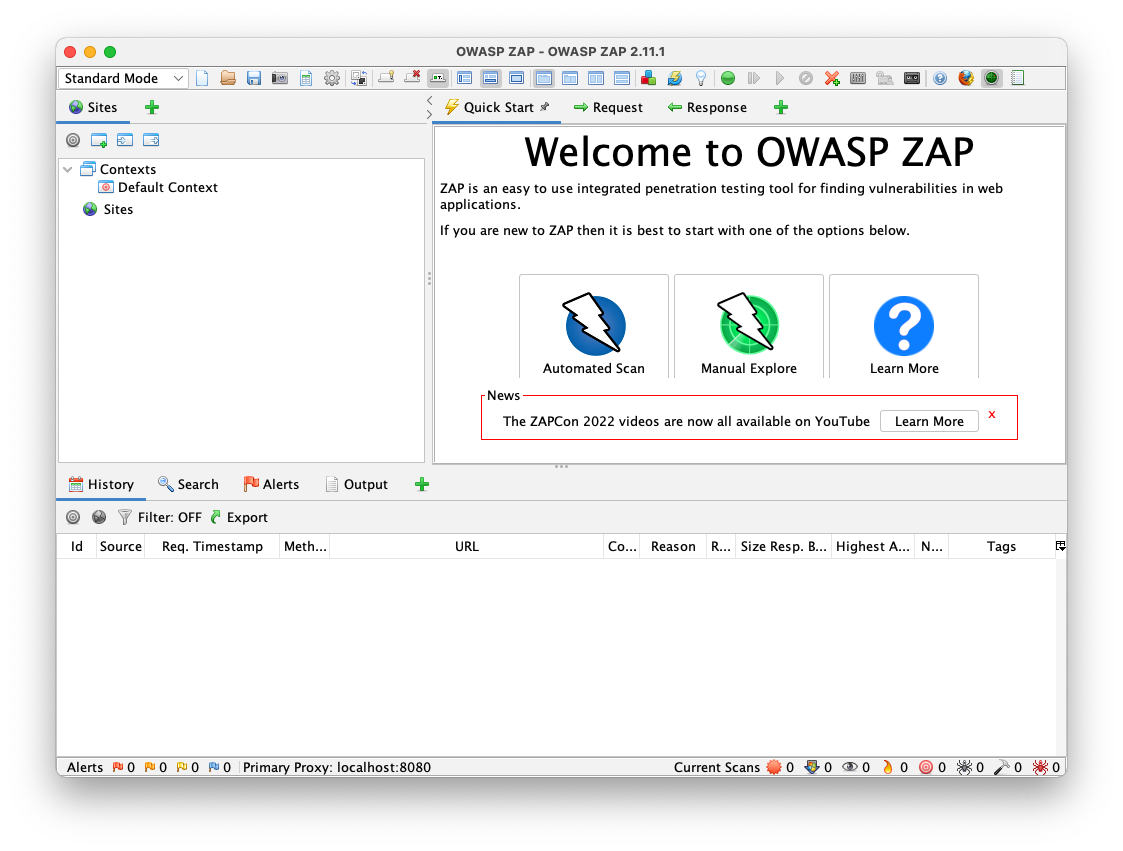
Task: Click Import Context icon in Sites panel
Action: [125, 140]
